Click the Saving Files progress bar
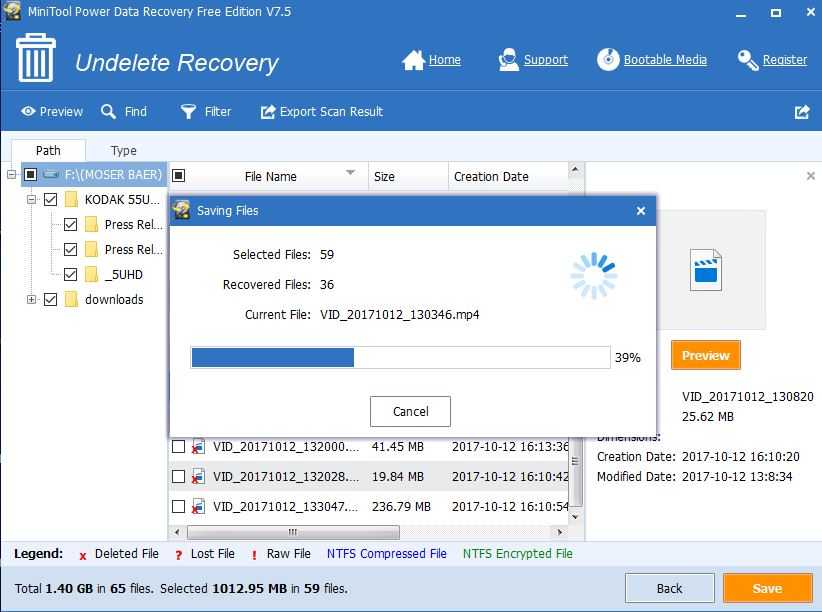This screenshot has width=822, height=612. pyautogui.click(x=401, y=357)
